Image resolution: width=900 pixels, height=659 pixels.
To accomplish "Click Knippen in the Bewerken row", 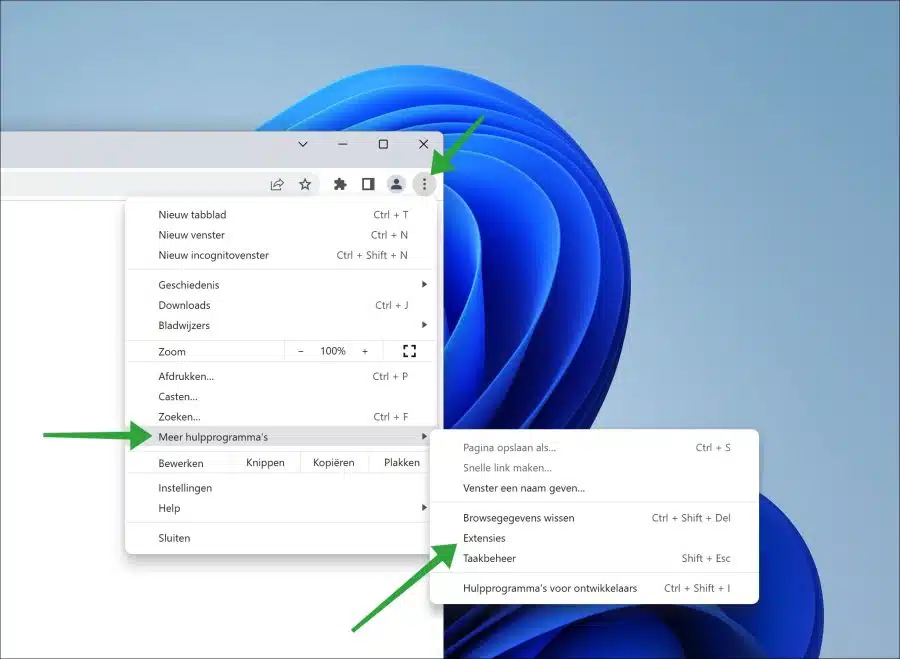I will tap(265, 463).
